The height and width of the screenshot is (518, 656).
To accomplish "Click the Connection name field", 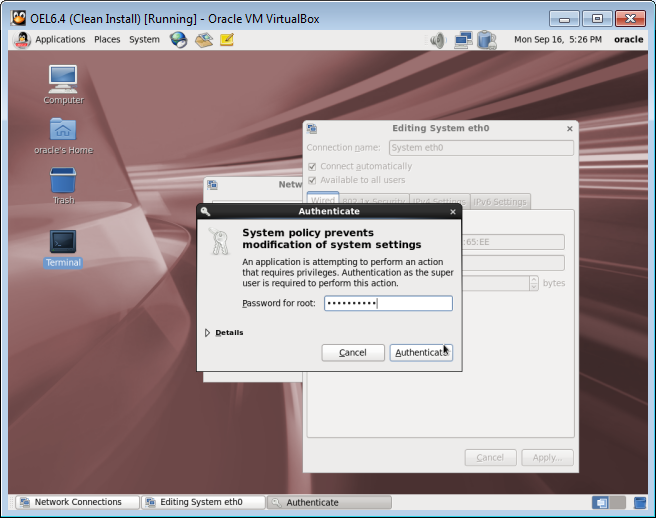I will point(481,148).
